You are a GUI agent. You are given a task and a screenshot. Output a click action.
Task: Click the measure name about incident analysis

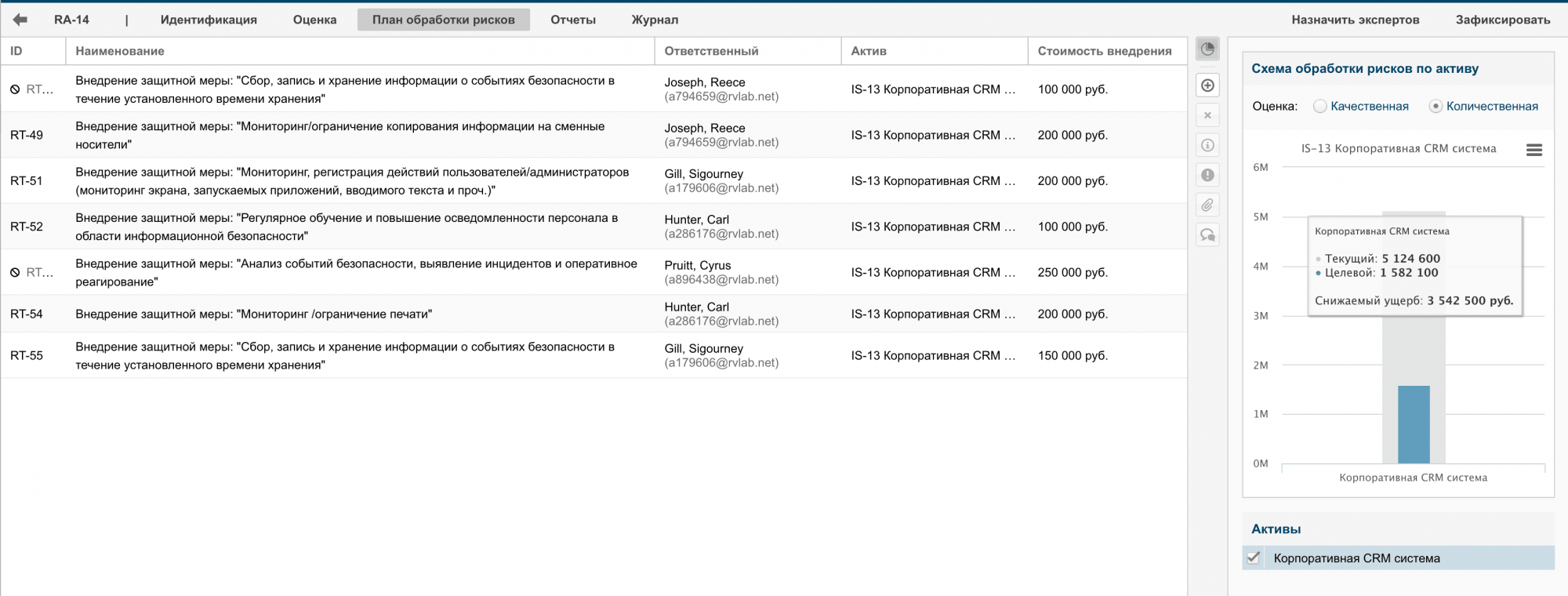pyautogui.click(x=356, y=273)
